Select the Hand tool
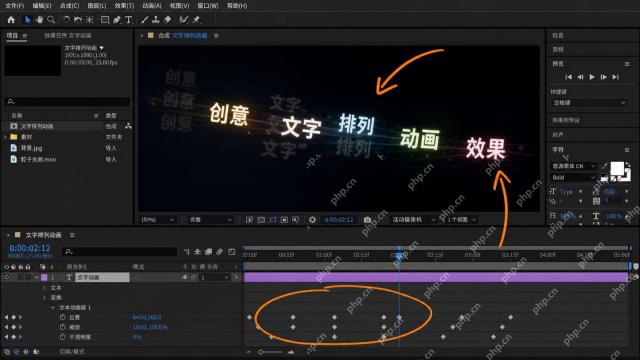640x360 pixels. click(39, 20)
